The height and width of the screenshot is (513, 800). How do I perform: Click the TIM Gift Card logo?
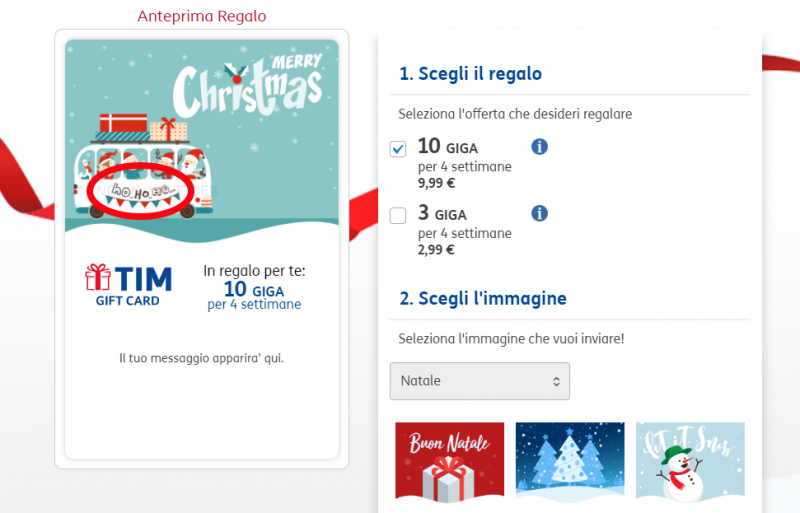pyautogui.click(x=129, y=285)
